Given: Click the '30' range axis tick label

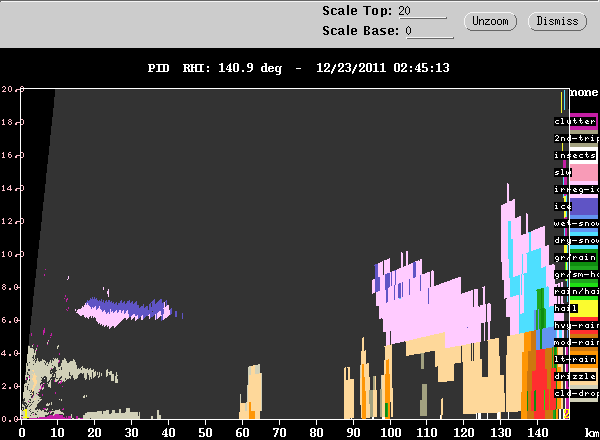Looking at the screenshot, I should tap(132, 433).
